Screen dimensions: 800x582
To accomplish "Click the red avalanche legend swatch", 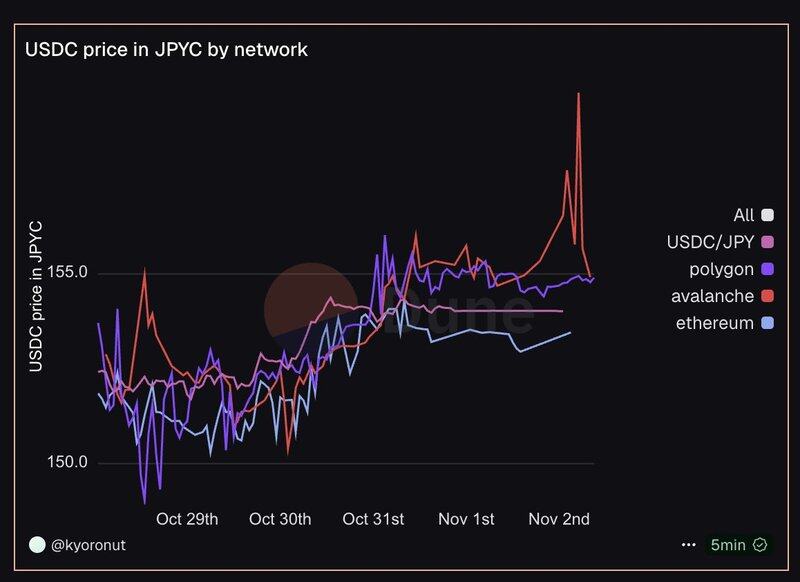I will tap(768, 296).
